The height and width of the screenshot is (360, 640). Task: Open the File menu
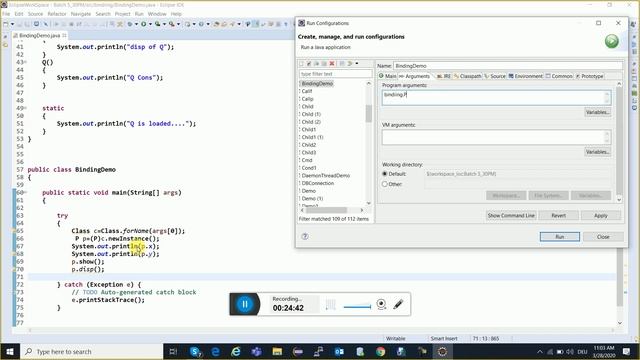pos(6,14)
